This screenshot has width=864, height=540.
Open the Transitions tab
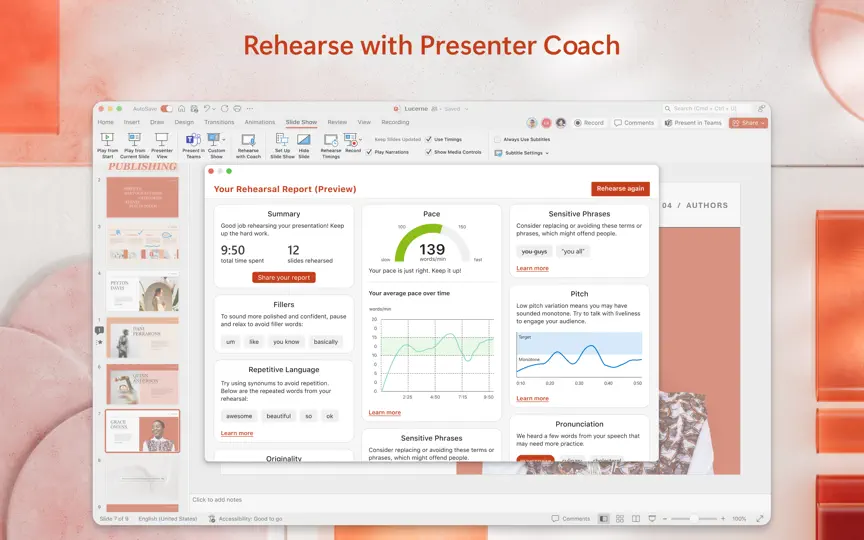click(219, 122)
